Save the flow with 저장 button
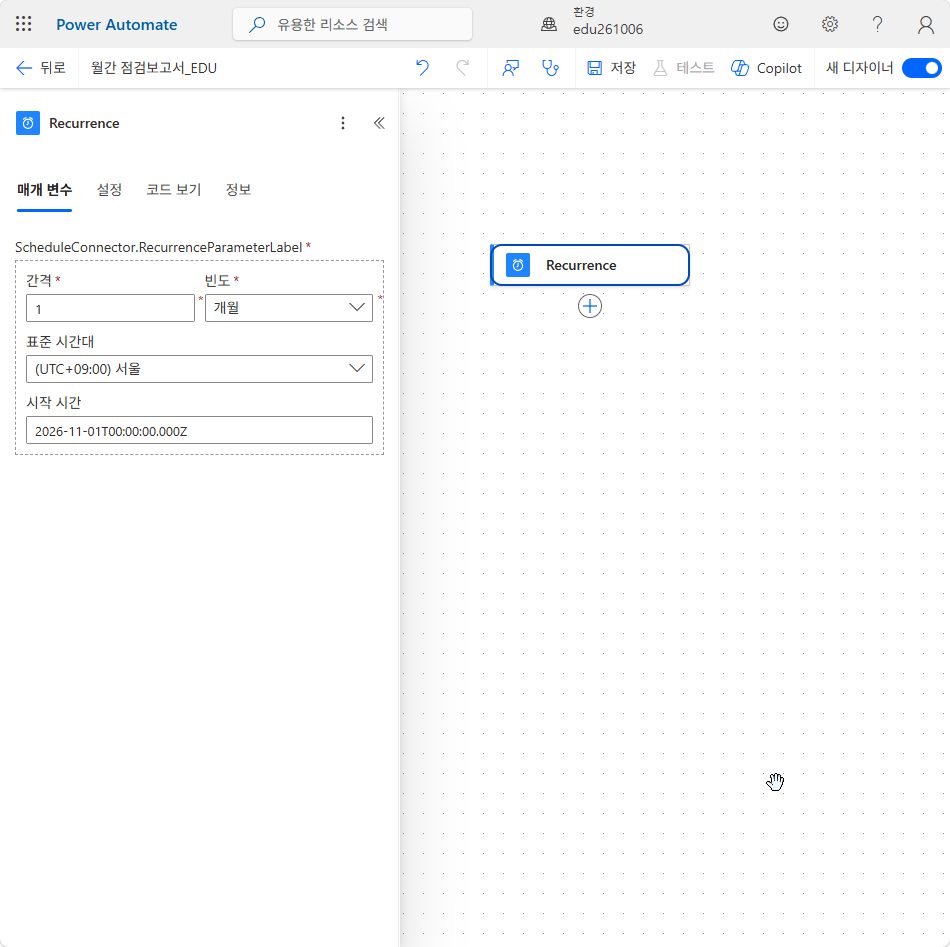The image size is (950, 947). (611, 68)
